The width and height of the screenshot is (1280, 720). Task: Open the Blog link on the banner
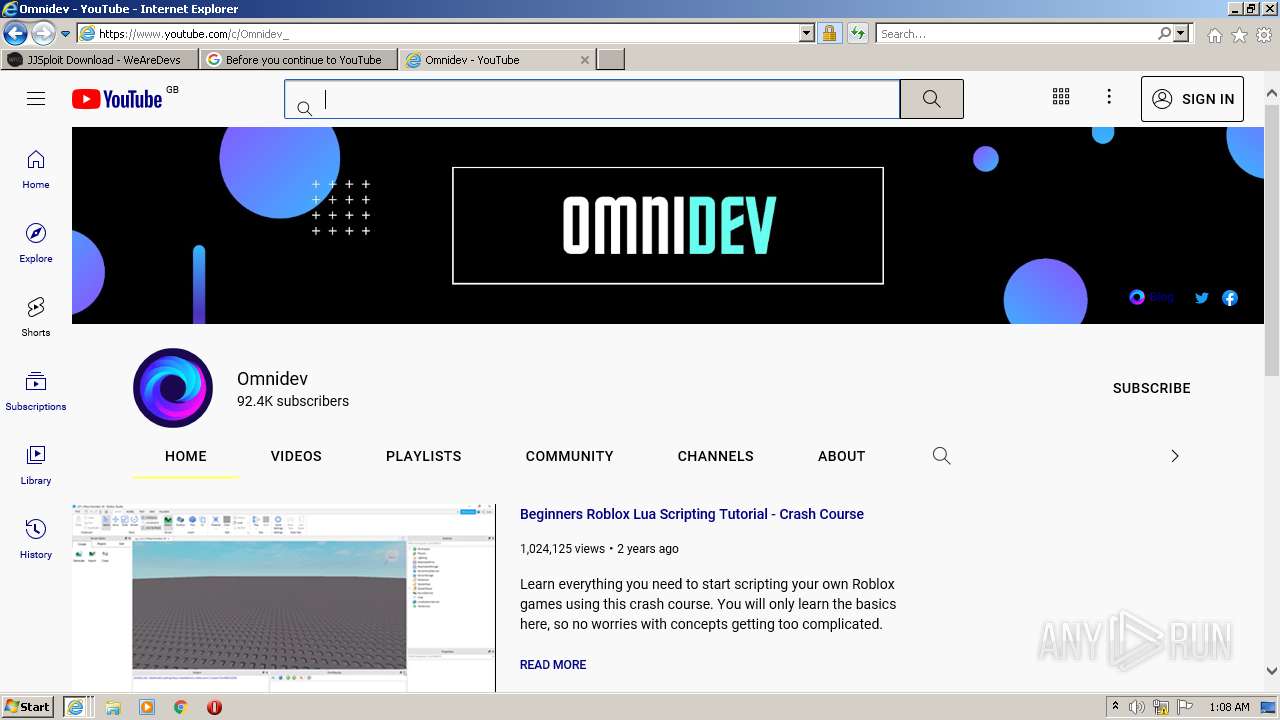tap(1151, 297)
